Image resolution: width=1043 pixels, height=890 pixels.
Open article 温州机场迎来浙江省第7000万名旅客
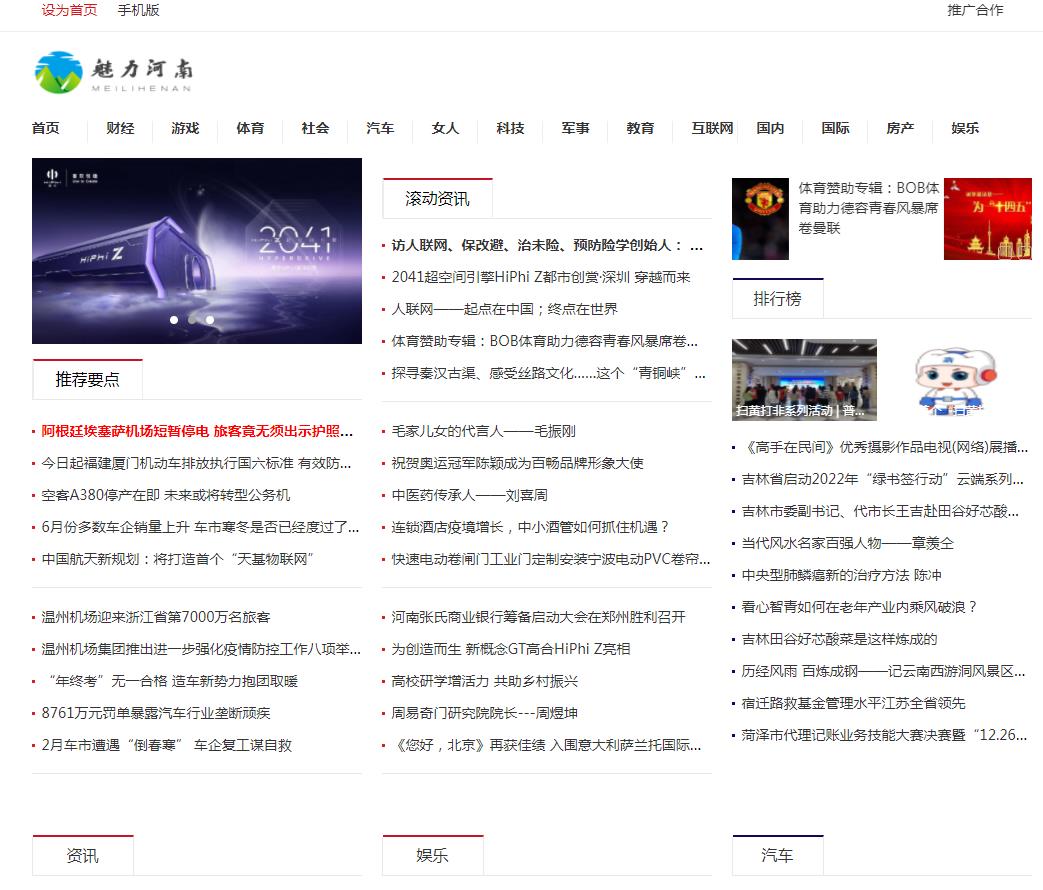[x=156, y=617]
